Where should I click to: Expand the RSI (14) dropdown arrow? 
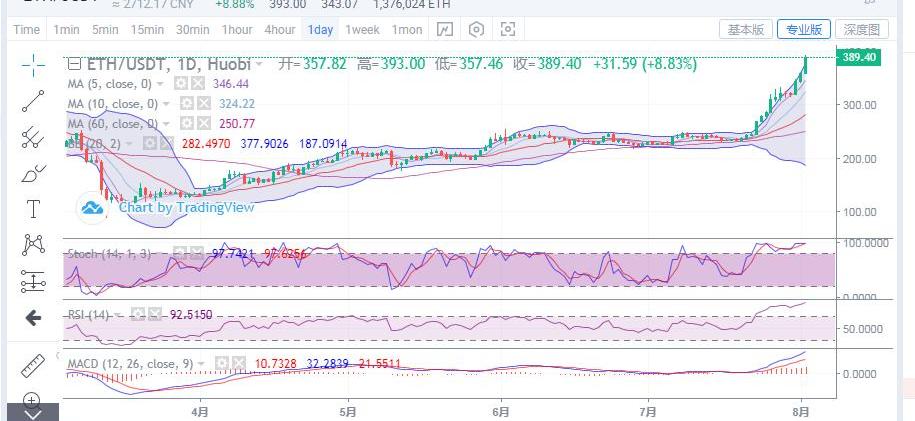[x=118, y=315]
